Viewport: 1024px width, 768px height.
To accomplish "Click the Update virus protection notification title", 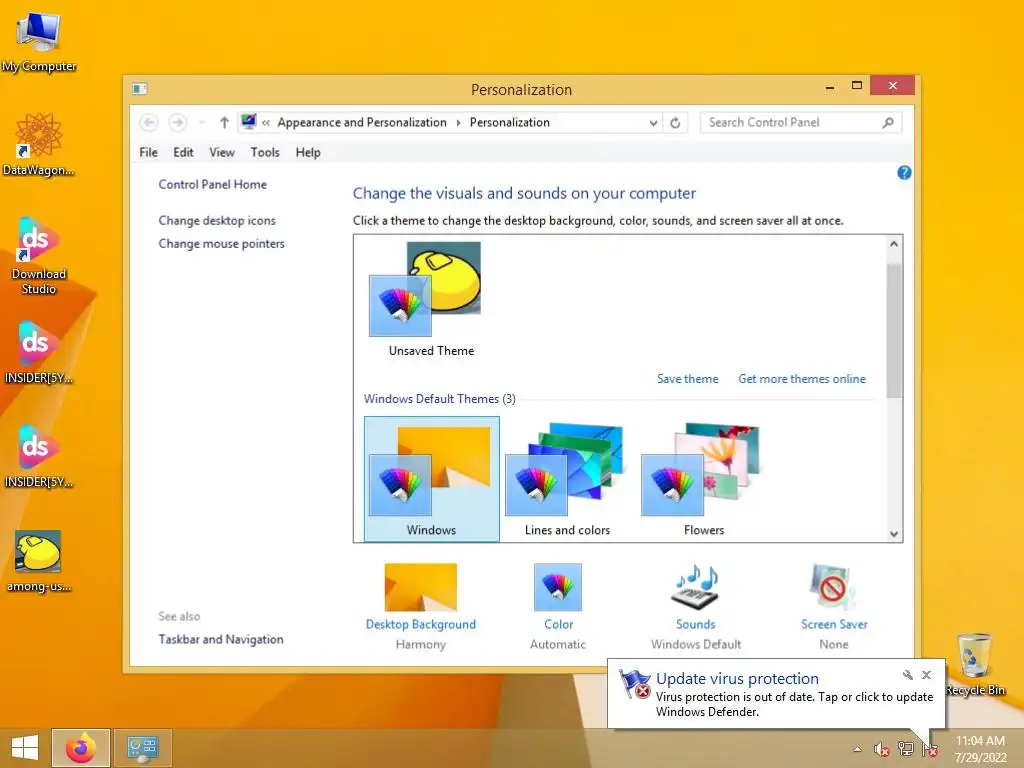I will pyautogui.click(x=737, y=679).
